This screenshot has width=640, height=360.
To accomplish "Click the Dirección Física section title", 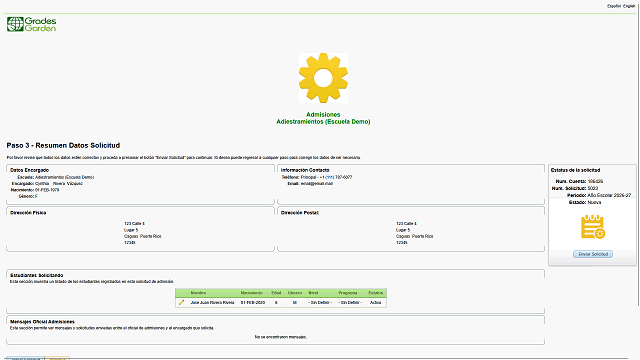I will pyautogui.click(x=28, y=213).
